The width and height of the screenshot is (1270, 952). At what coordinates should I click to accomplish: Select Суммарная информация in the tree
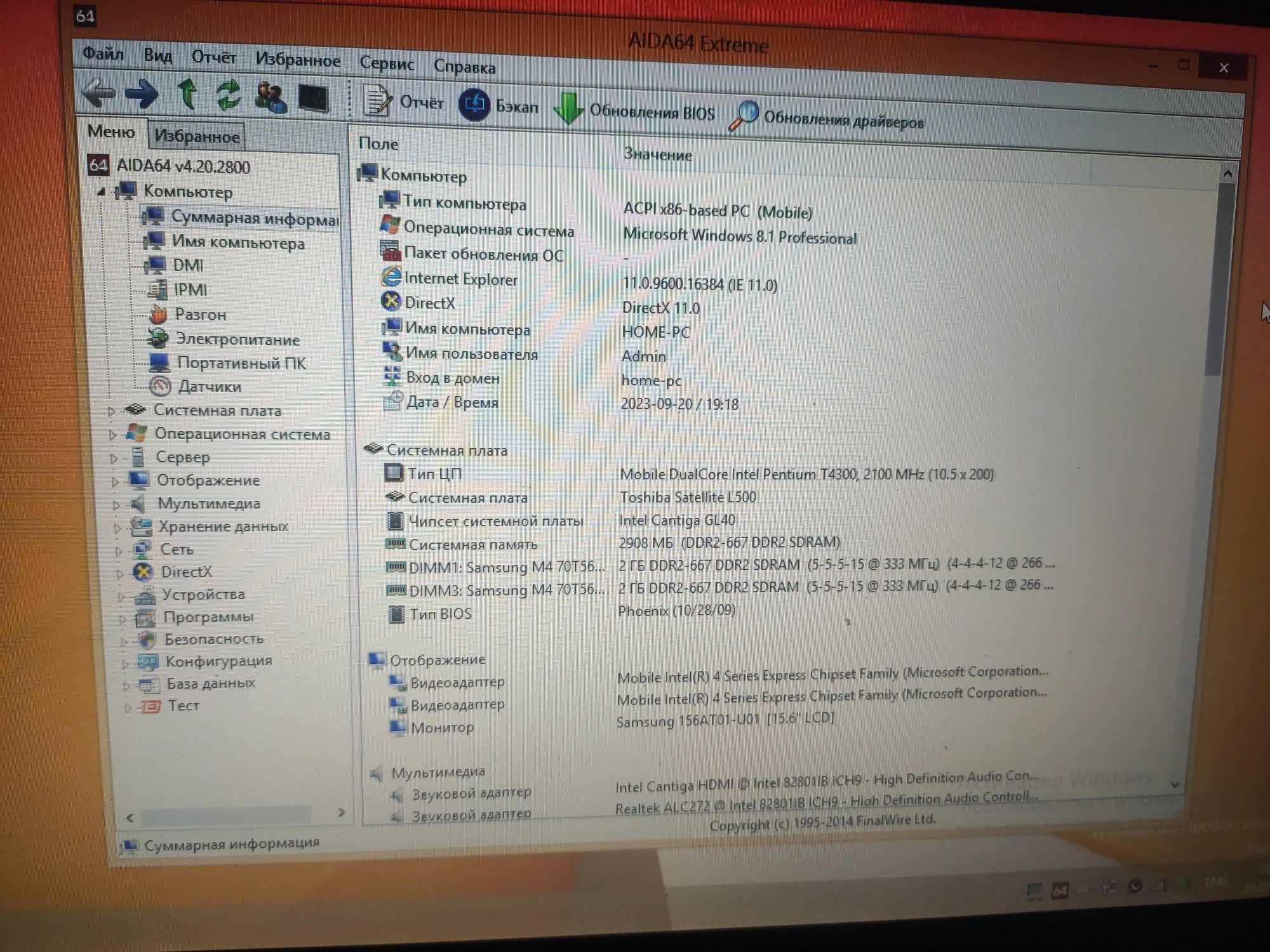point(240,218)
